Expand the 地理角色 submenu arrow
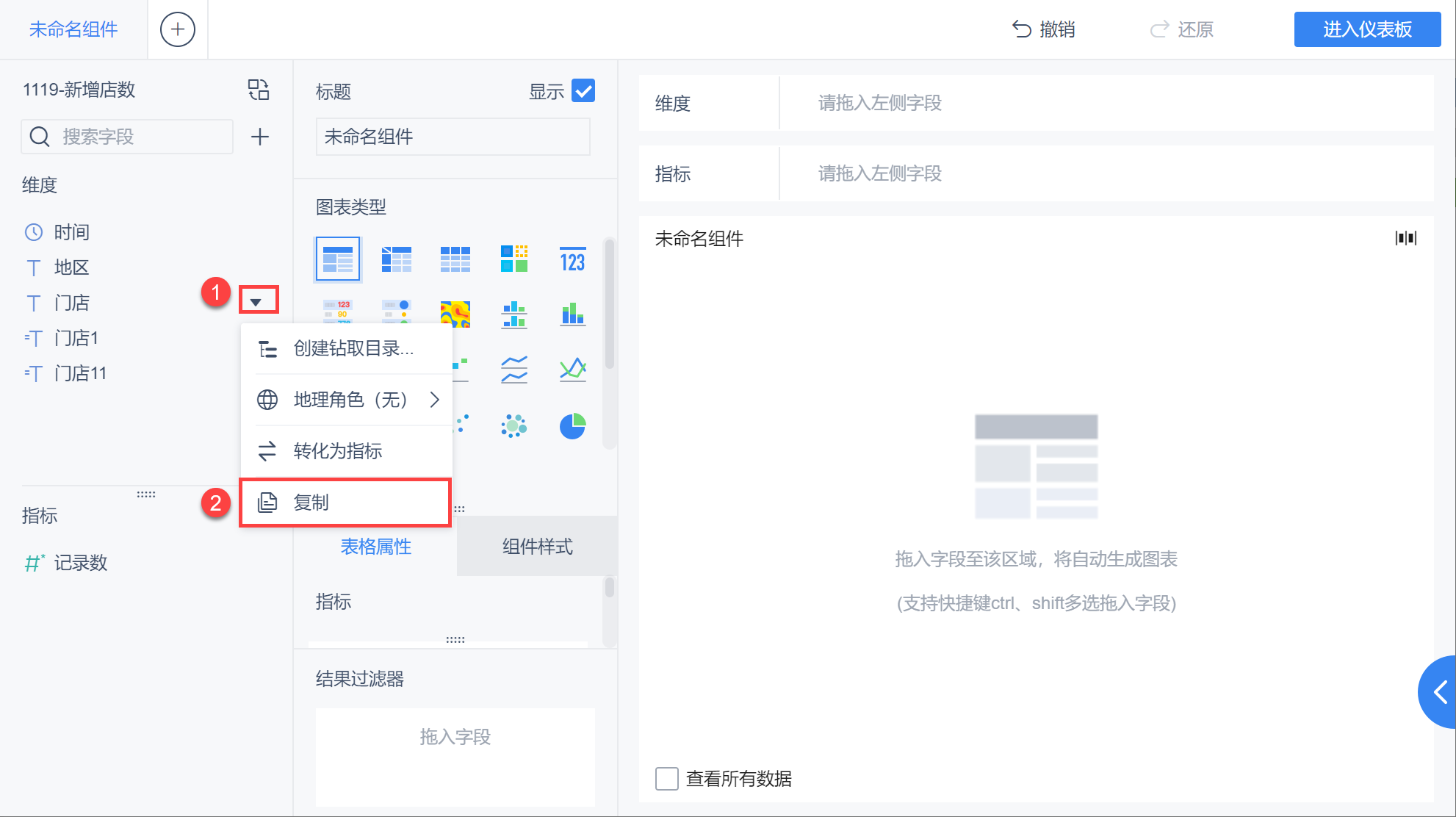1456x817 pixels. (435, 399)
